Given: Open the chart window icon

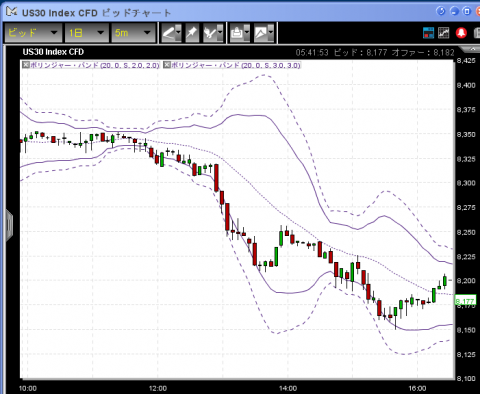Looking at the screenshot, I should (x=444, y=33).
